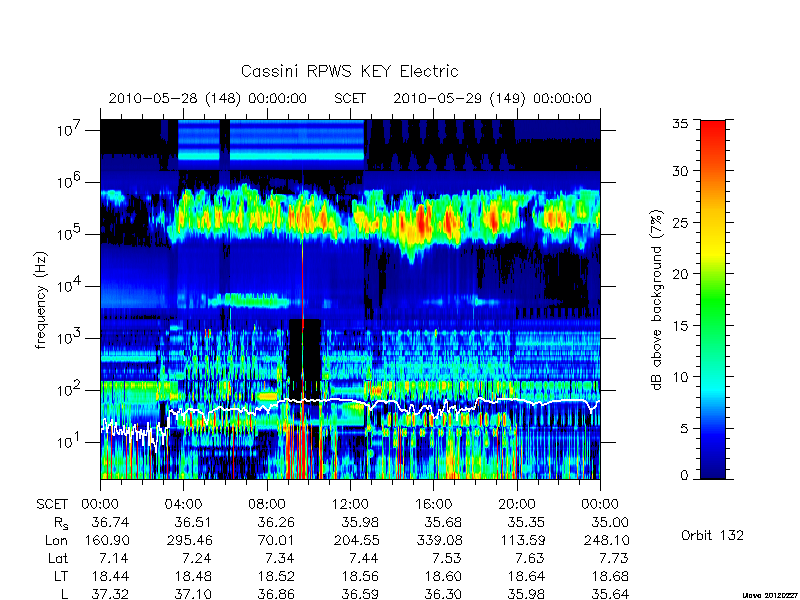Click the 'LT' row label
Viewport: 800px width, 600px height.
click(x=61, y=576)
